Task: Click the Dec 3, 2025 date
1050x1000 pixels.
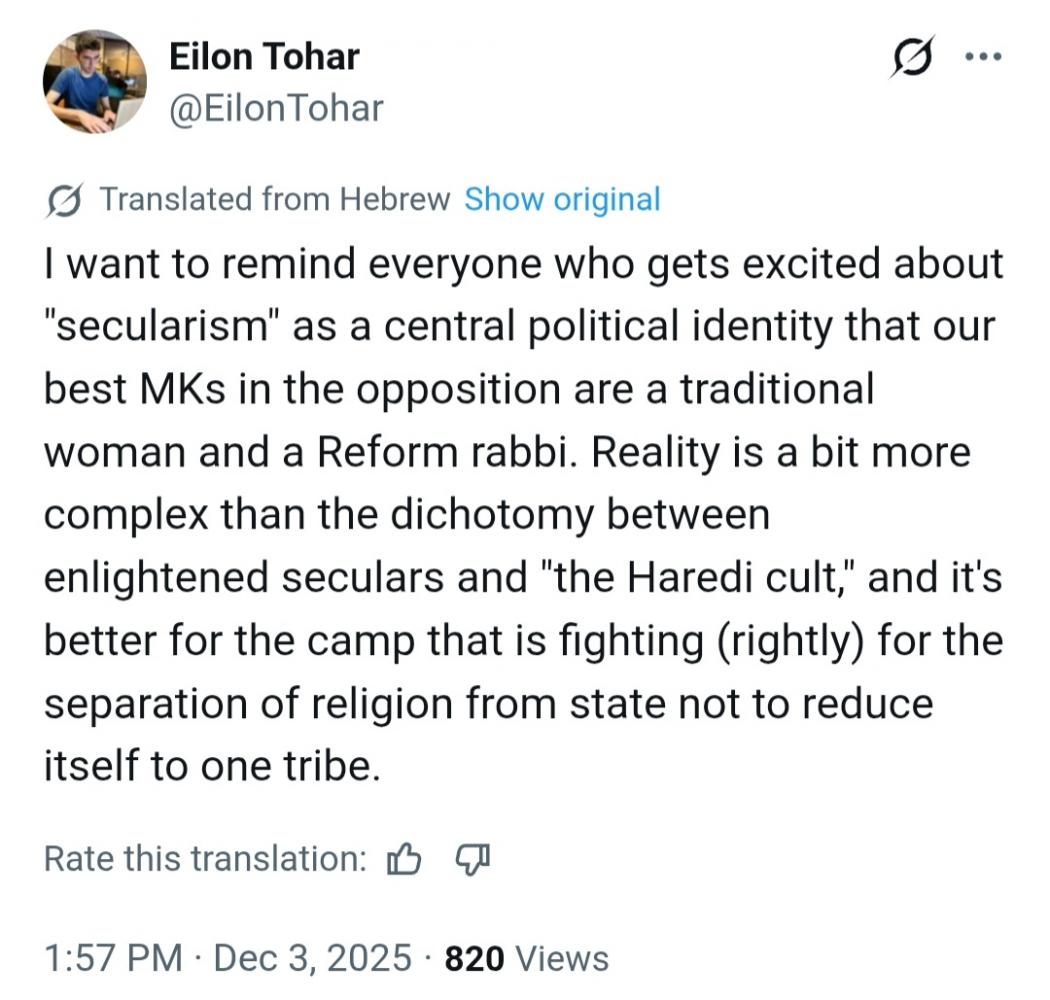Action: 313,958
